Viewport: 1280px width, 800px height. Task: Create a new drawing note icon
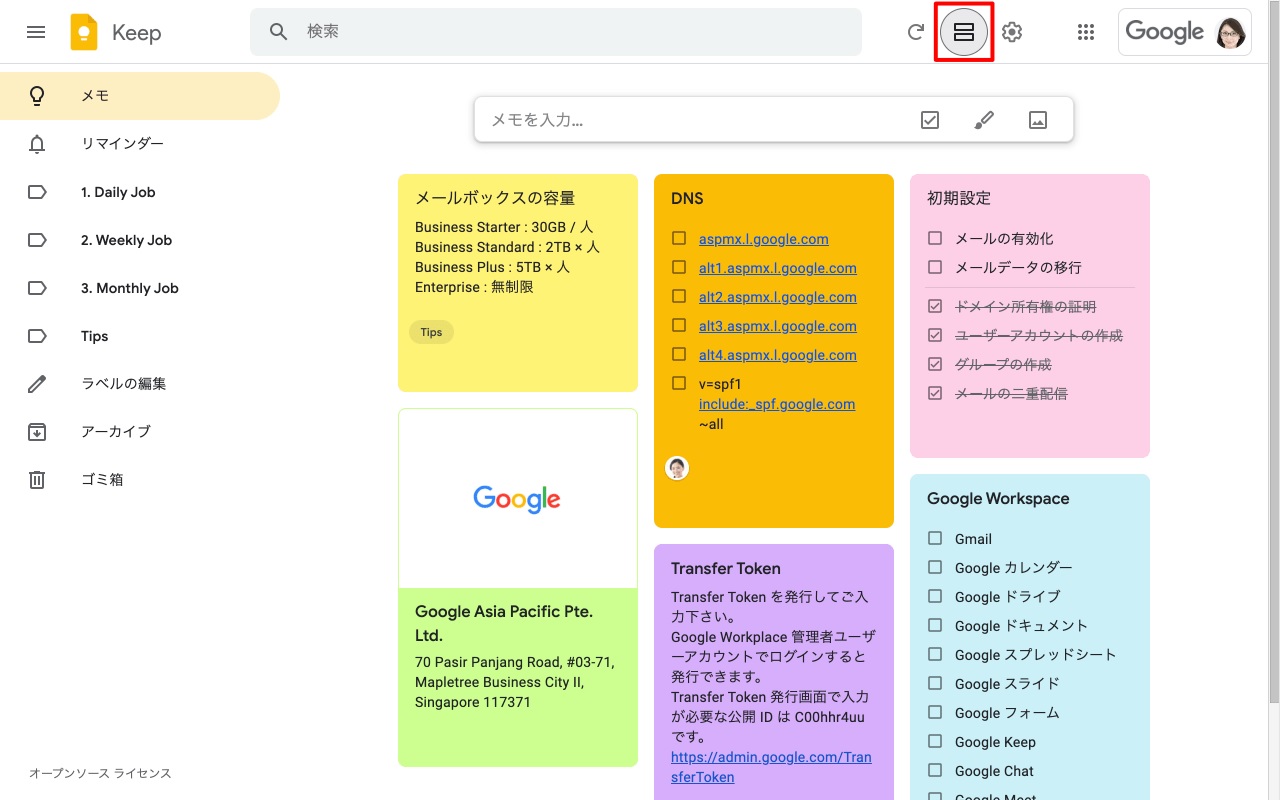984,120
